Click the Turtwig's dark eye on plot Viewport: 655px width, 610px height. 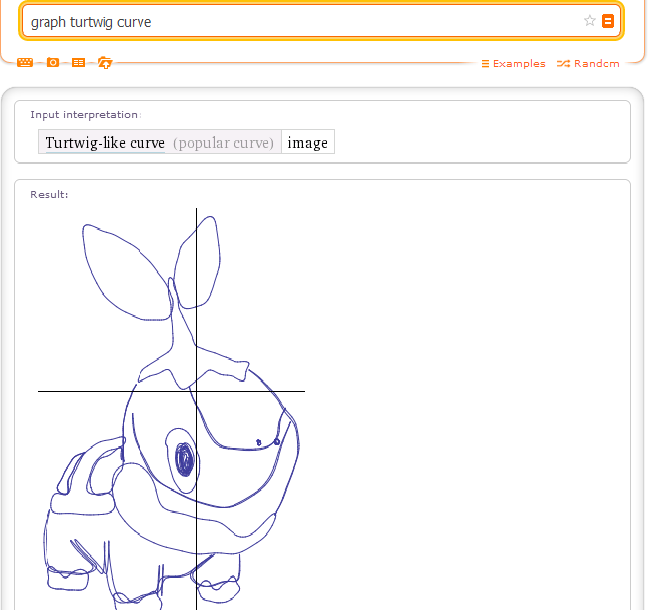click(184, 460)
